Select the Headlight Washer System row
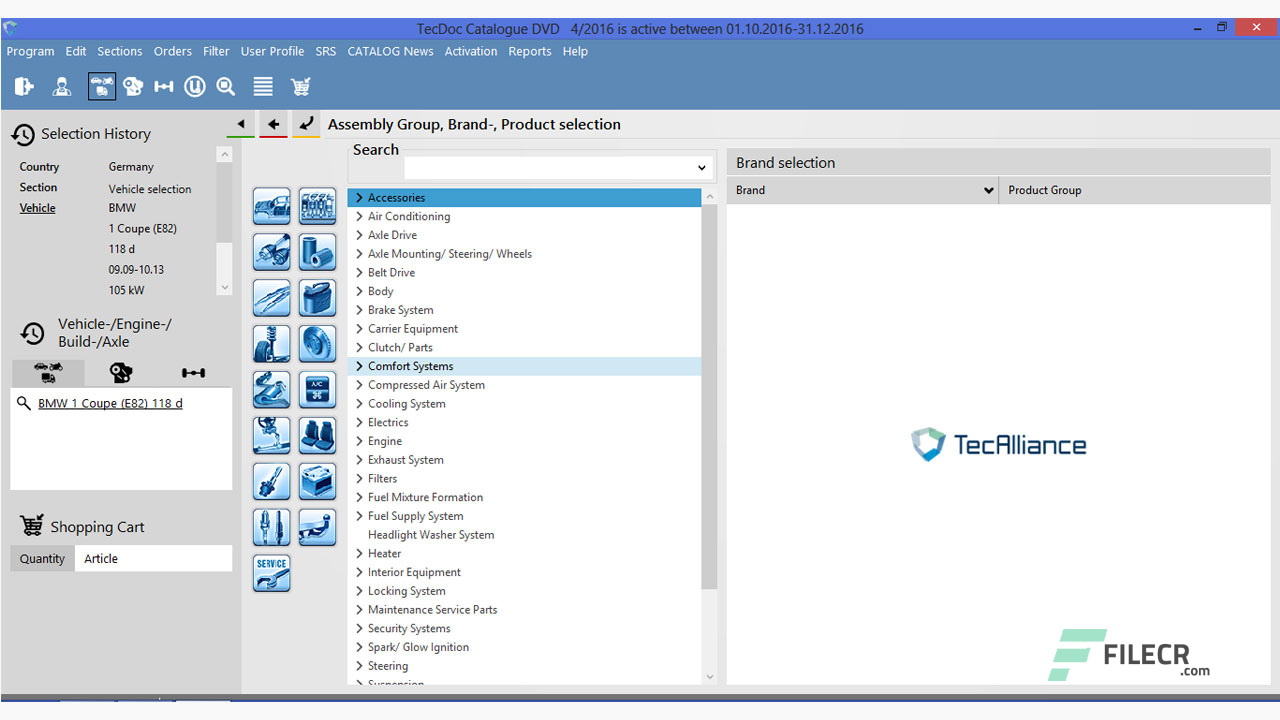 pyautogui.click(x=525, y=535)
